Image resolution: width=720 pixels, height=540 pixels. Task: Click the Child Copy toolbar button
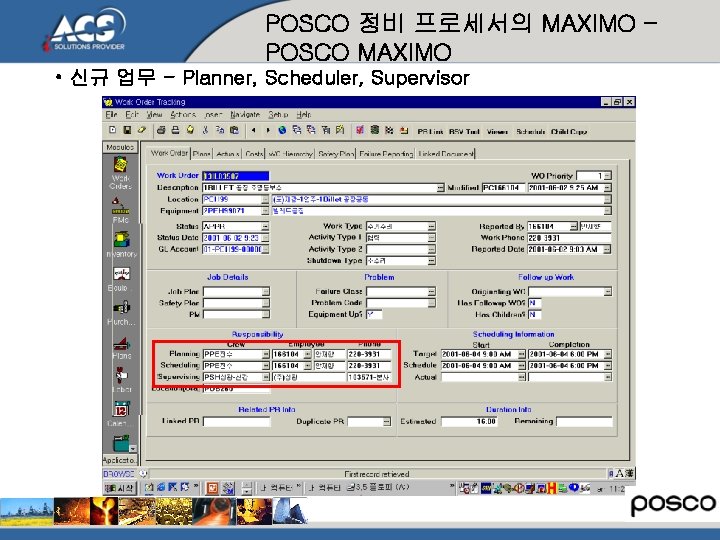(569, 132)
